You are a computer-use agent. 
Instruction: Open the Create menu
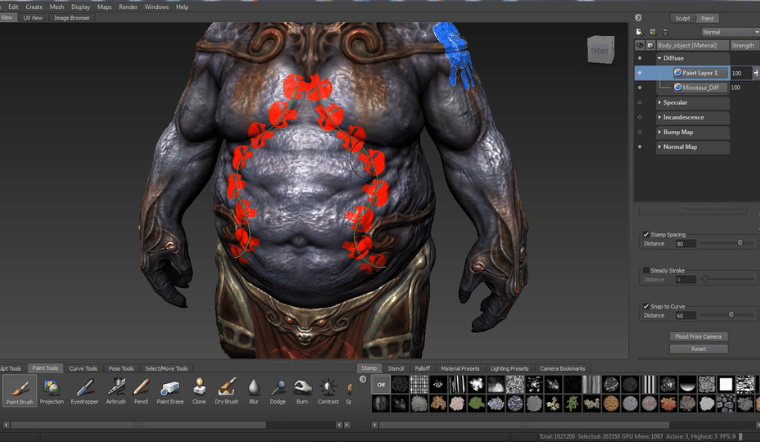[34, 7]
